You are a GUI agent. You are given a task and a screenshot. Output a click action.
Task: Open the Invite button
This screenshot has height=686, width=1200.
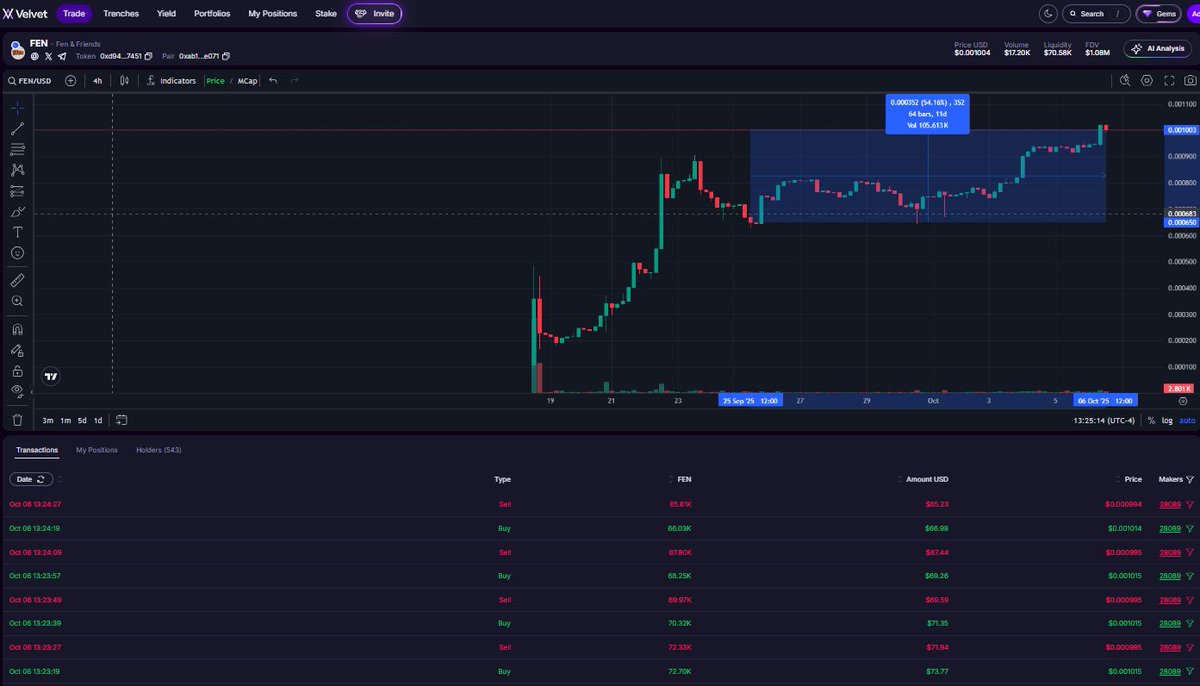tap(375, 14)
